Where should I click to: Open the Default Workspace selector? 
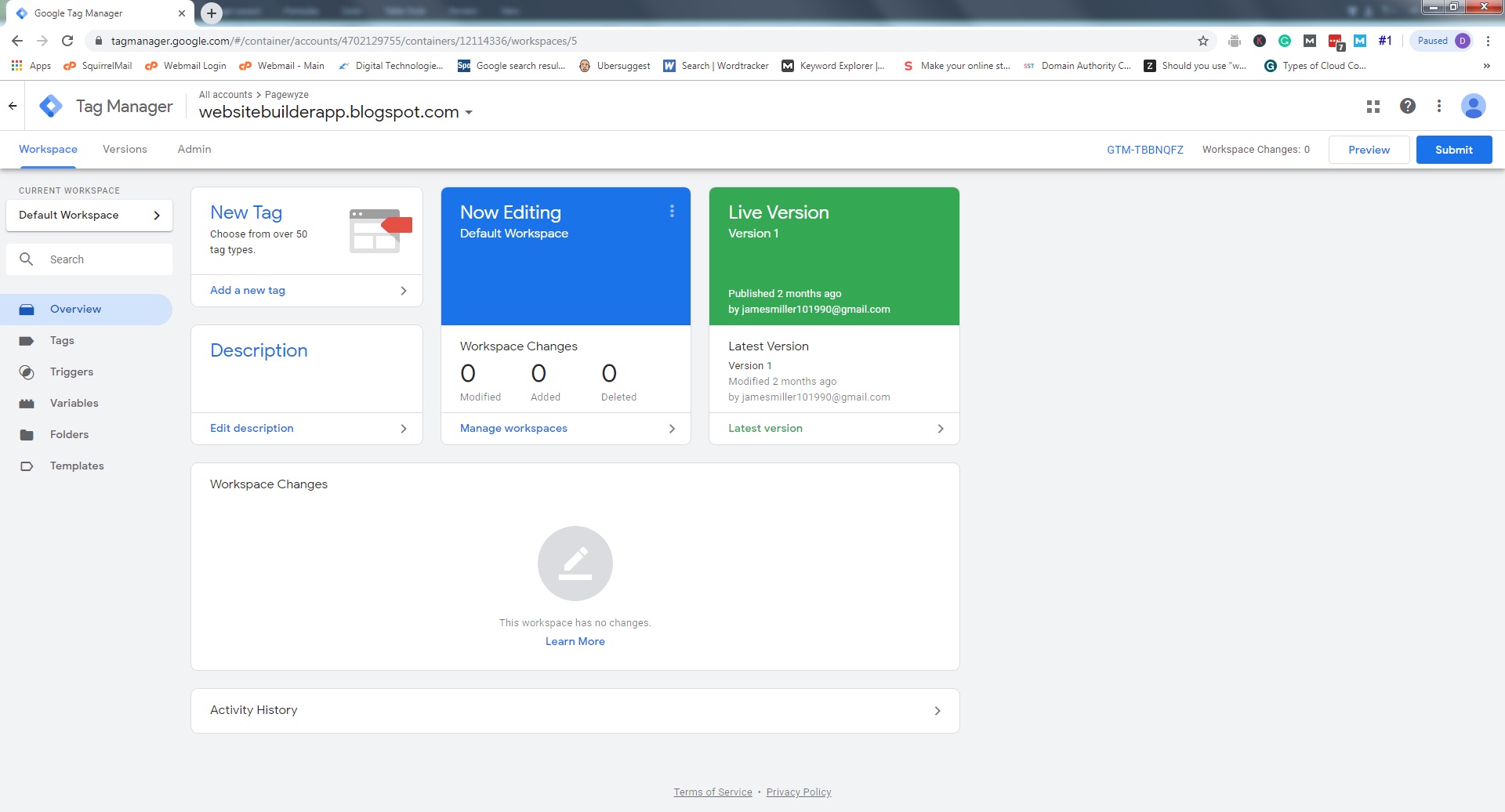click(89, 216)
